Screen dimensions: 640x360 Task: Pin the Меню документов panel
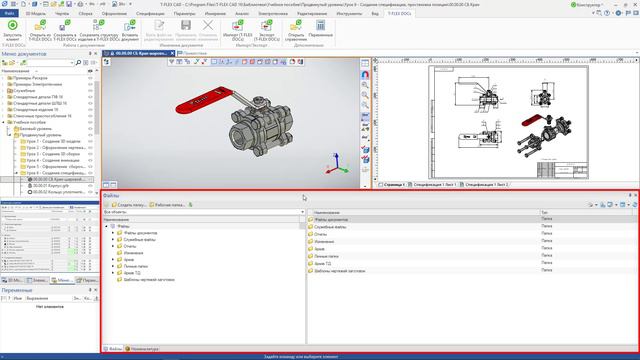coord(90,54)
